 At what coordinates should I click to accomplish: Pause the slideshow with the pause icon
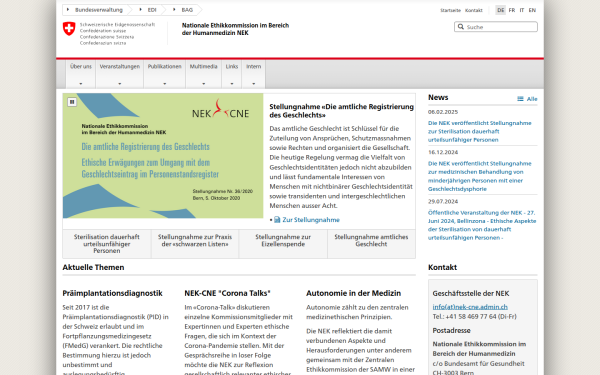pos(72,102)
